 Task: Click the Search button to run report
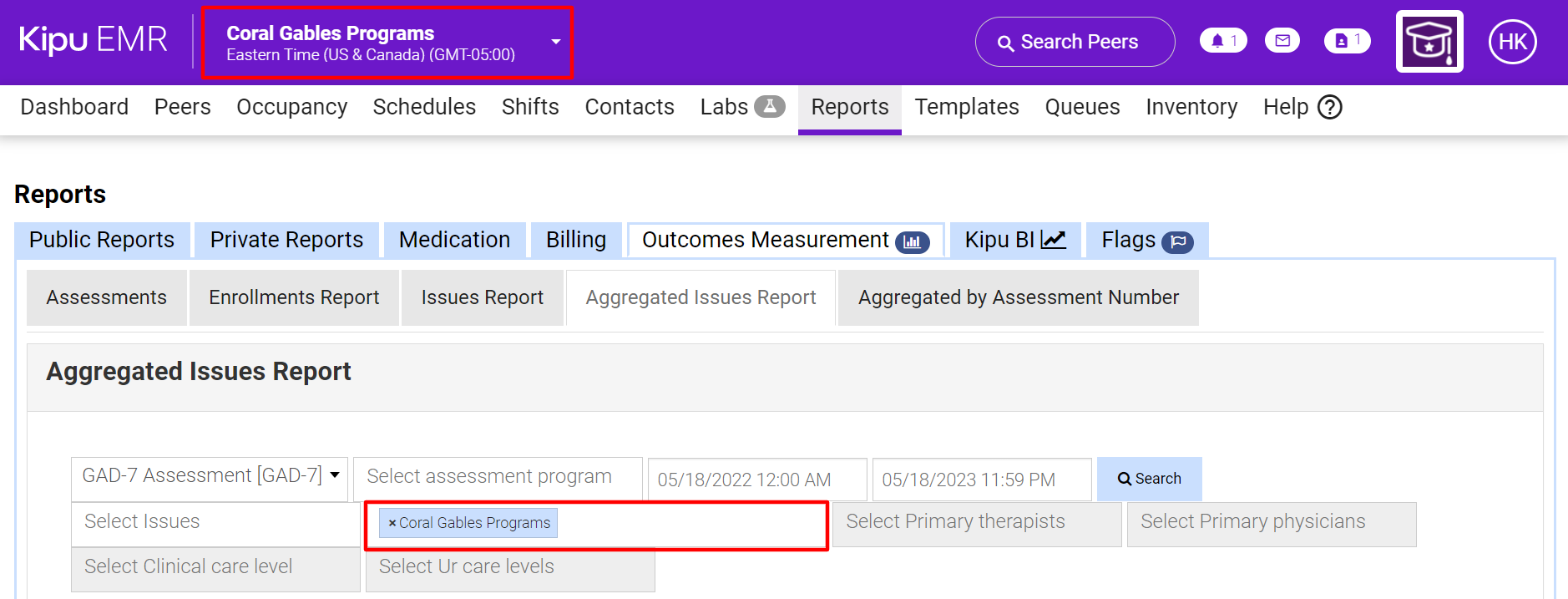click(x=1149, y=479)
